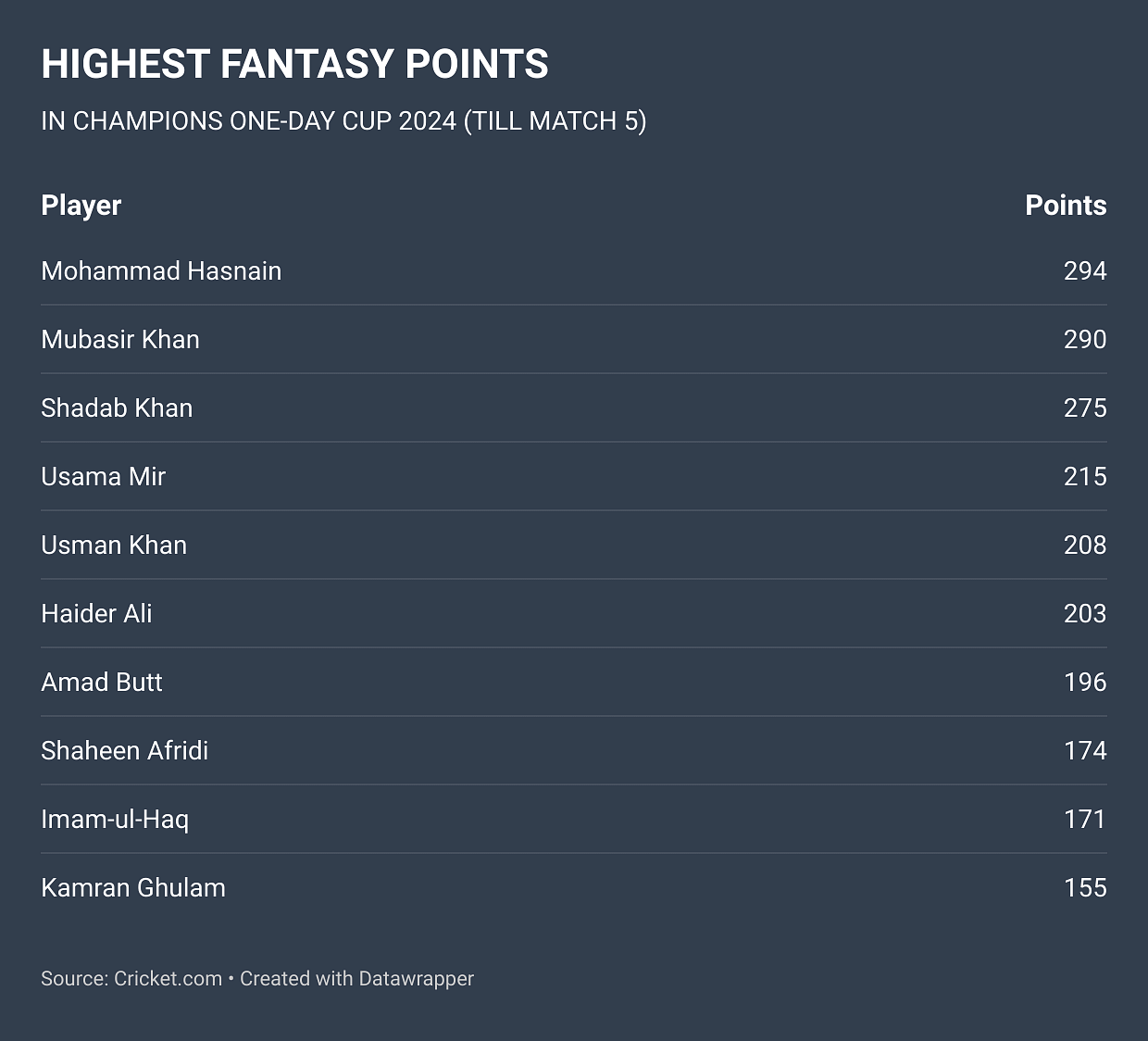
Task: Click the Champions One-Day Cup subtitle
Action: pos(343,121)
